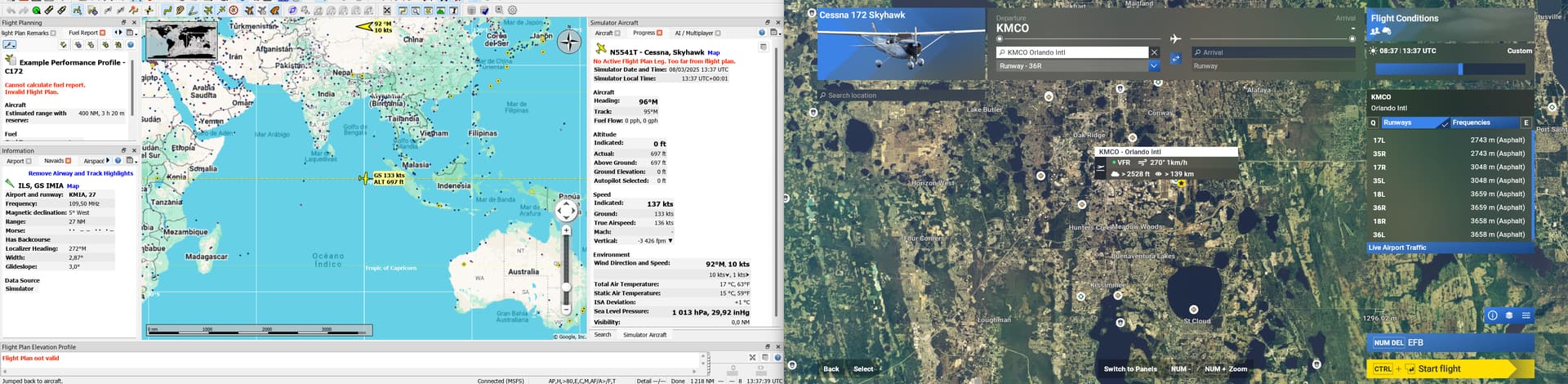Toggle the Aircraft tab box in Simulator Aircraft
The width and height of the screenshot is (1568, 384).
[x=617, y=33]
